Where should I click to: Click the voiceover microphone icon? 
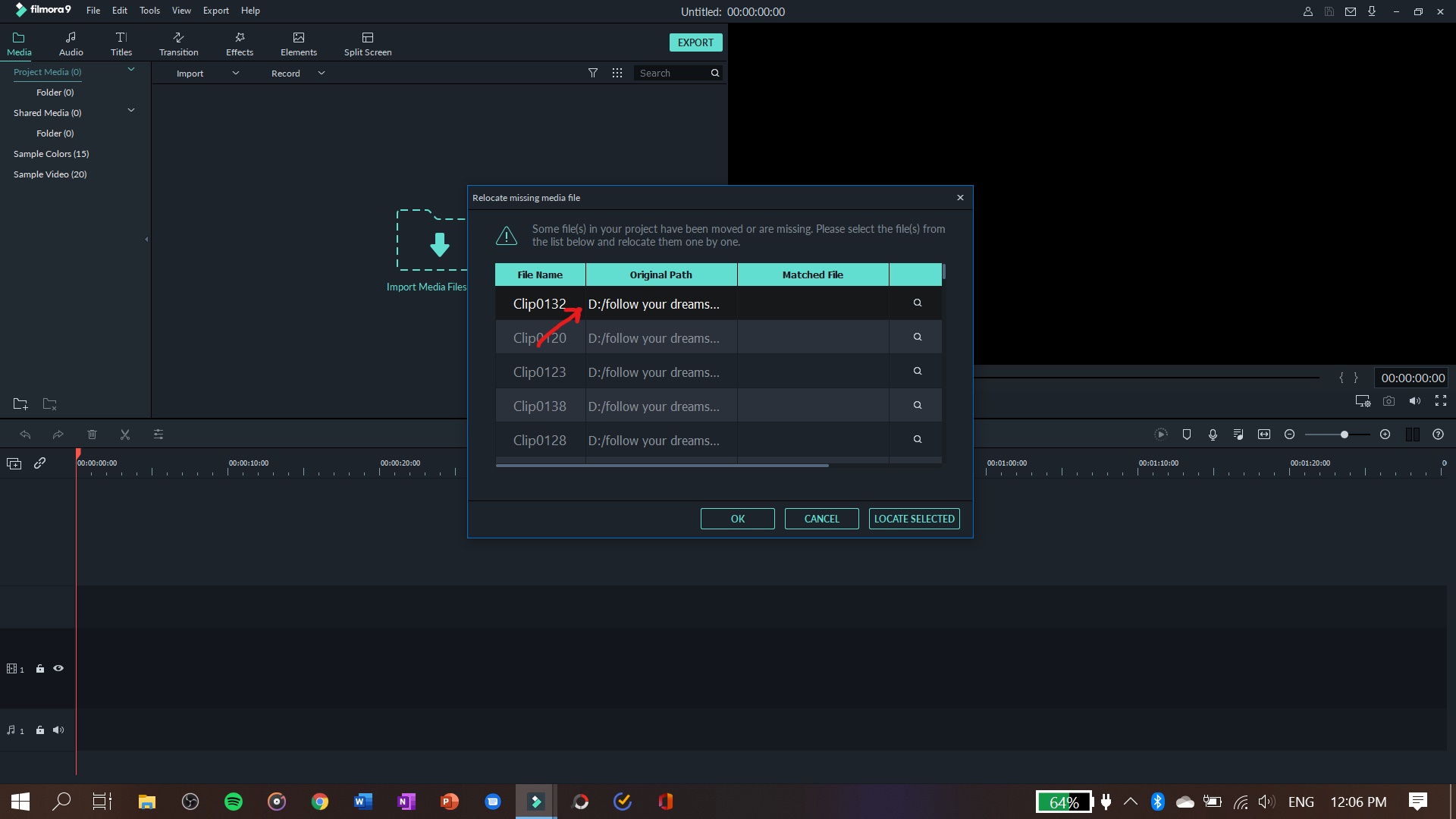(1213, 435)
